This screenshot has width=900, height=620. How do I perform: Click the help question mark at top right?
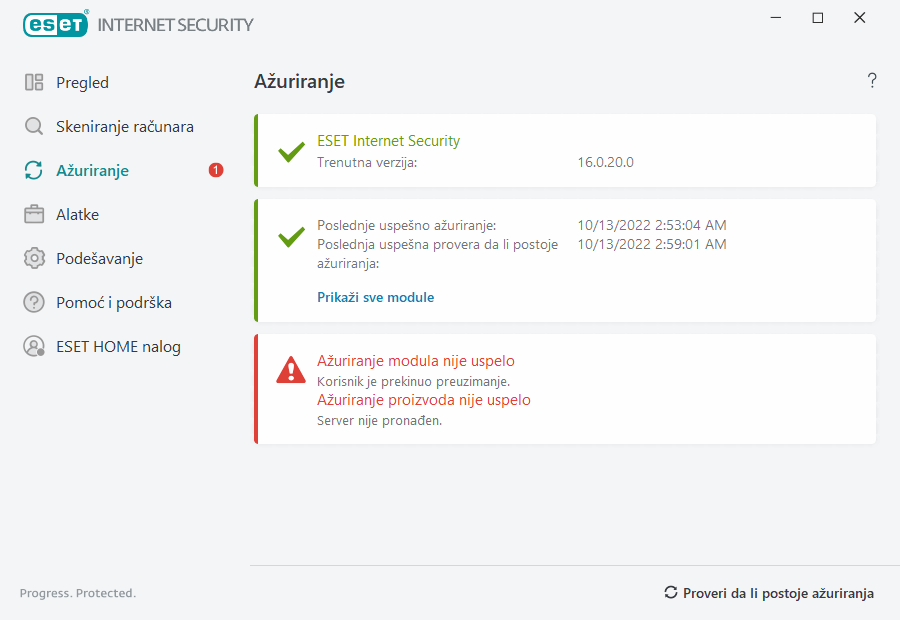pyautogui.click(x=872, y=81)
